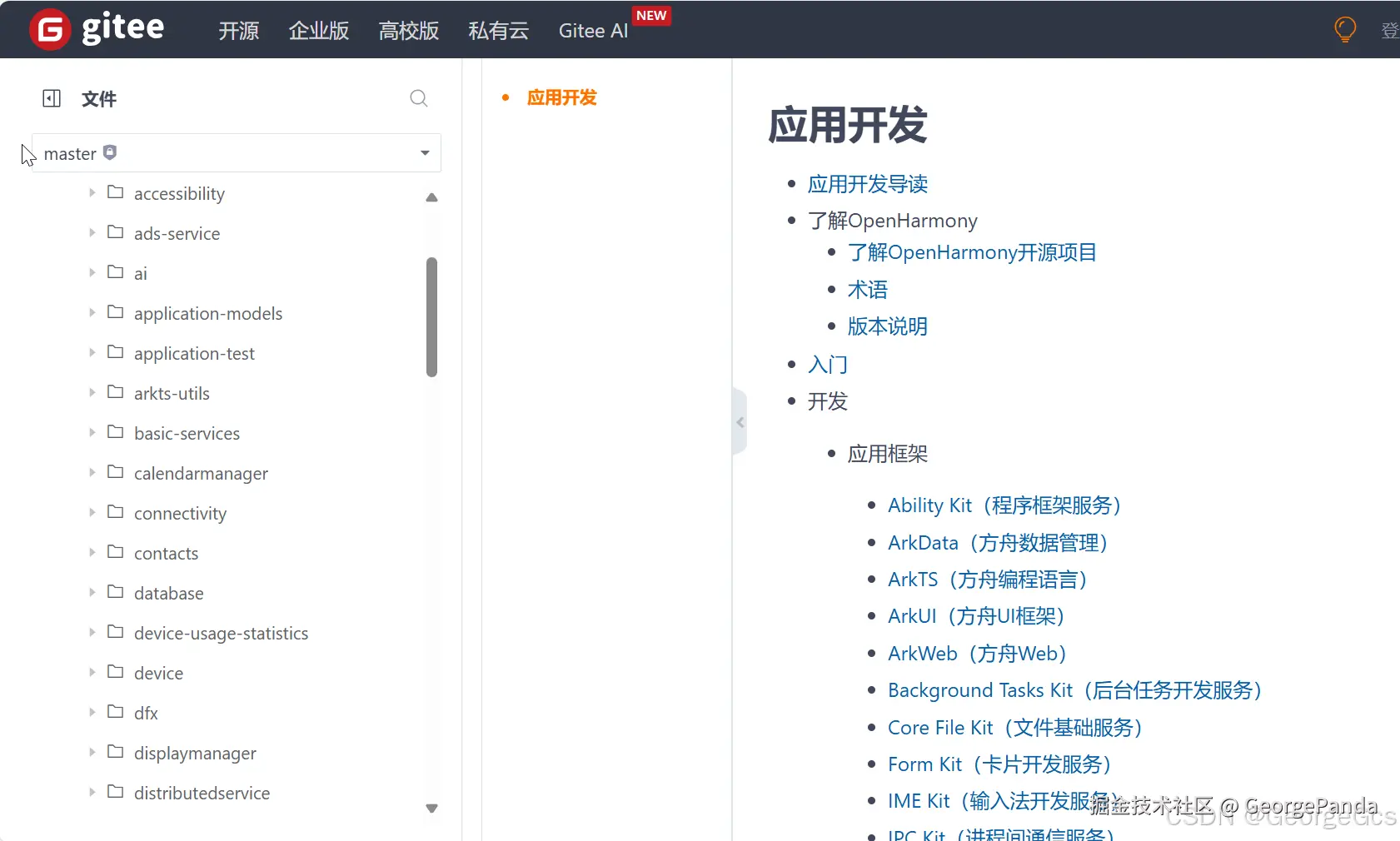Click the folder icon beside ai
Viewport: 1400px width, 841px height.
(x=117, y=272)
